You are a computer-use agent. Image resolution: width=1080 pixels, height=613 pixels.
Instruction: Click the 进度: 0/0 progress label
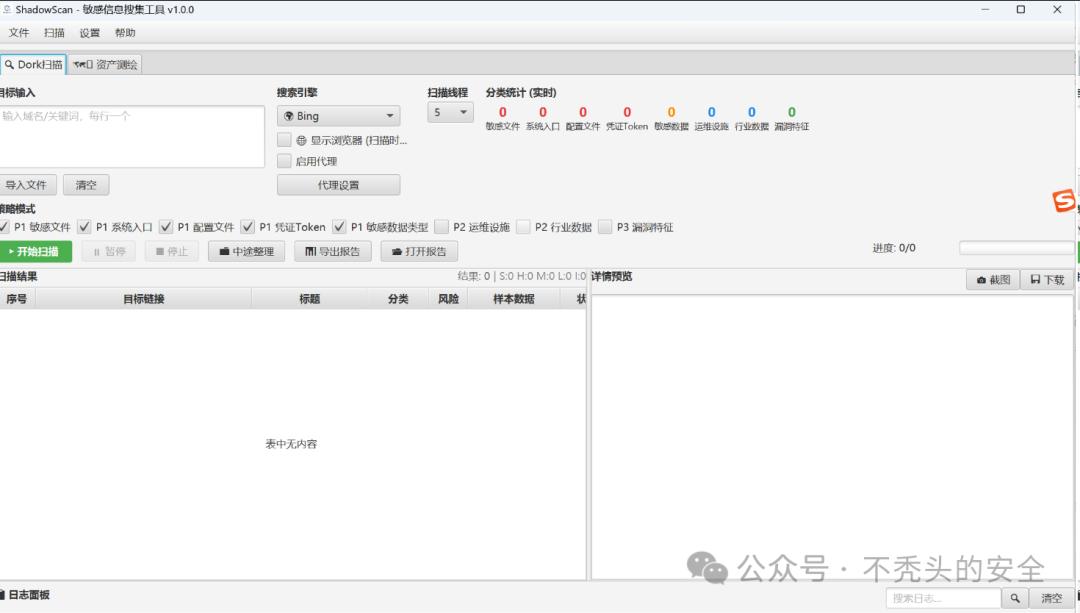[894, 248]
